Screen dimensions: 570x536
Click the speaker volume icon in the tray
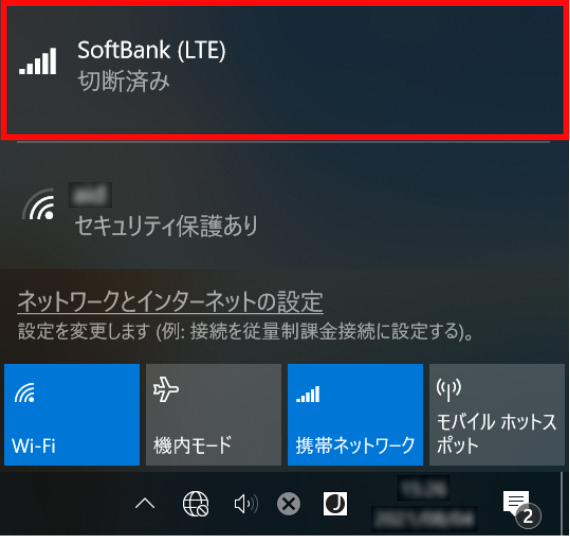246,504
